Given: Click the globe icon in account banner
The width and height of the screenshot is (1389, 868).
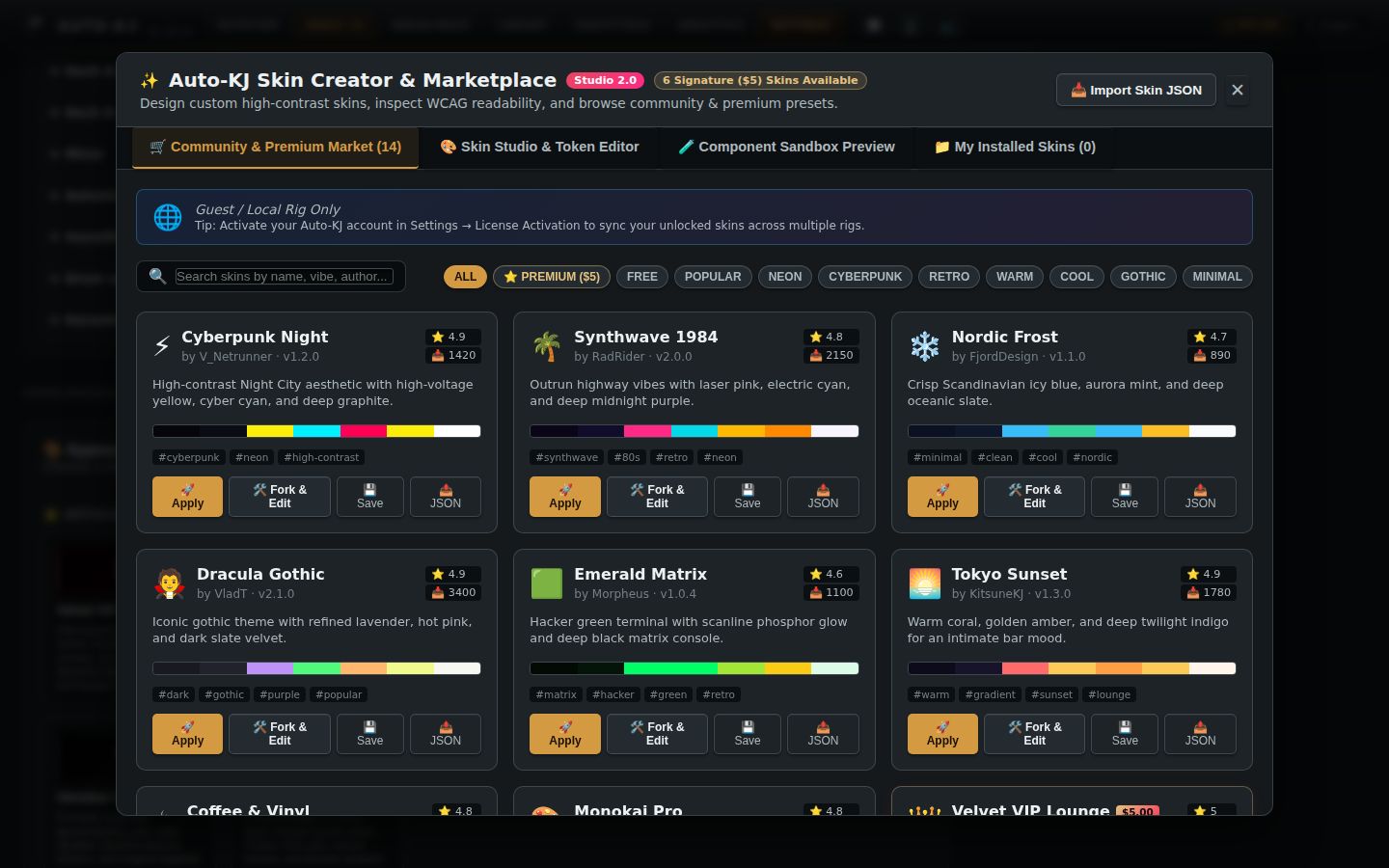Looking at the screenshot, I should tap(168, 217).
